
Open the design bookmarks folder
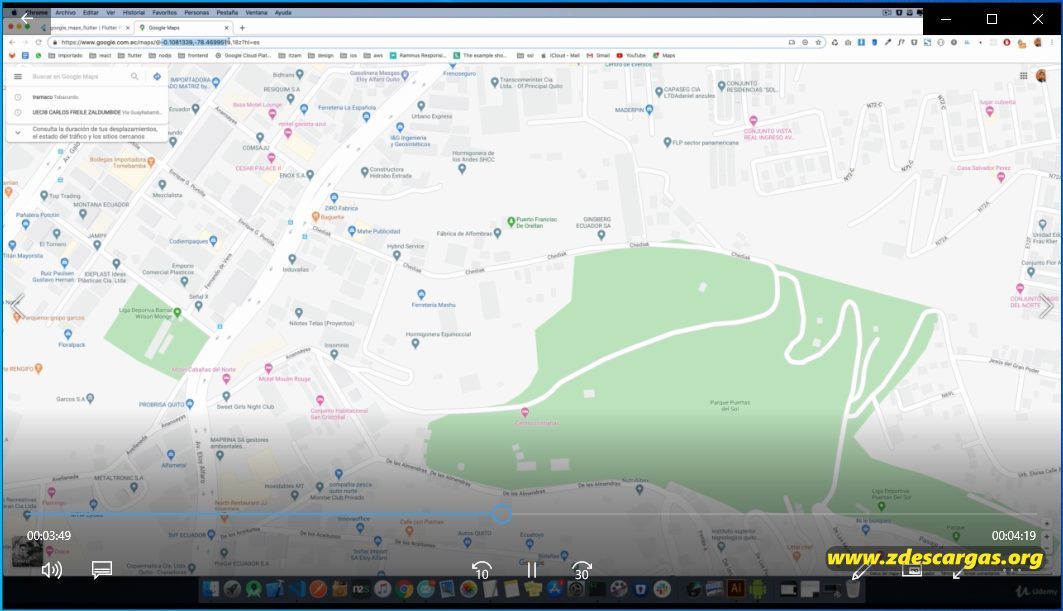tap(321, 56)
